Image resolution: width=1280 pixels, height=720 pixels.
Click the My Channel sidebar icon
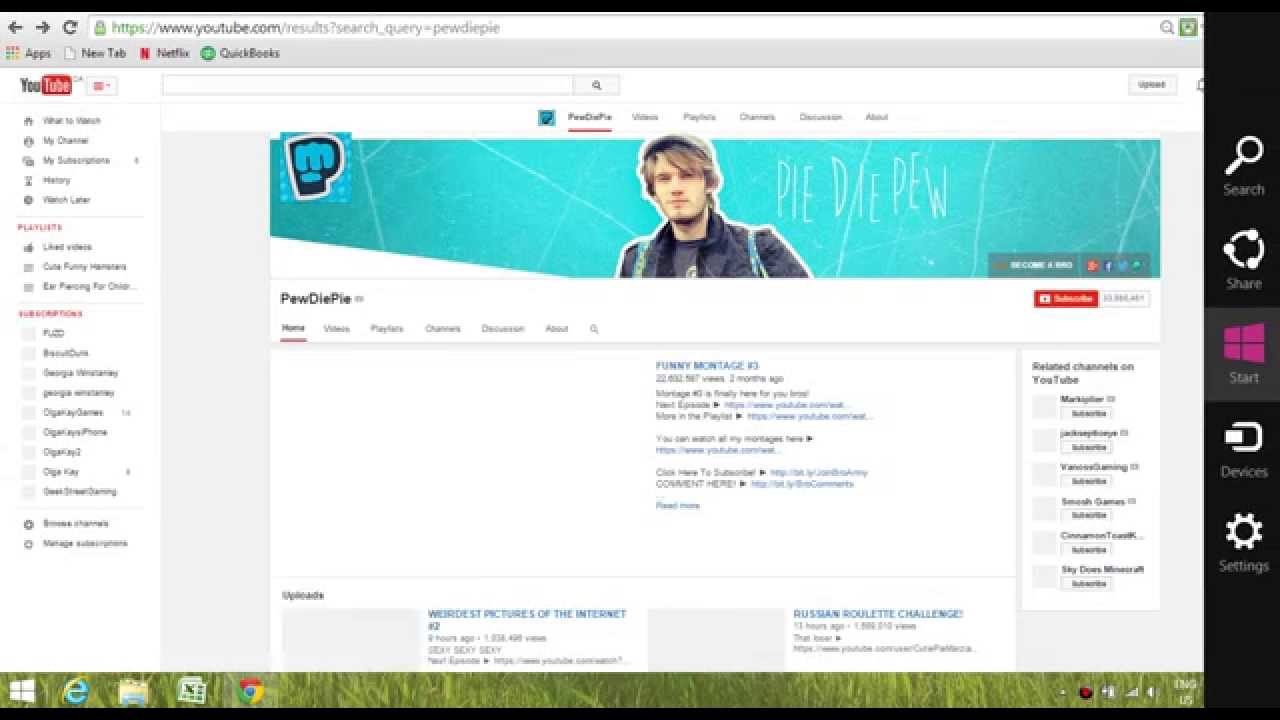point(28,141)
